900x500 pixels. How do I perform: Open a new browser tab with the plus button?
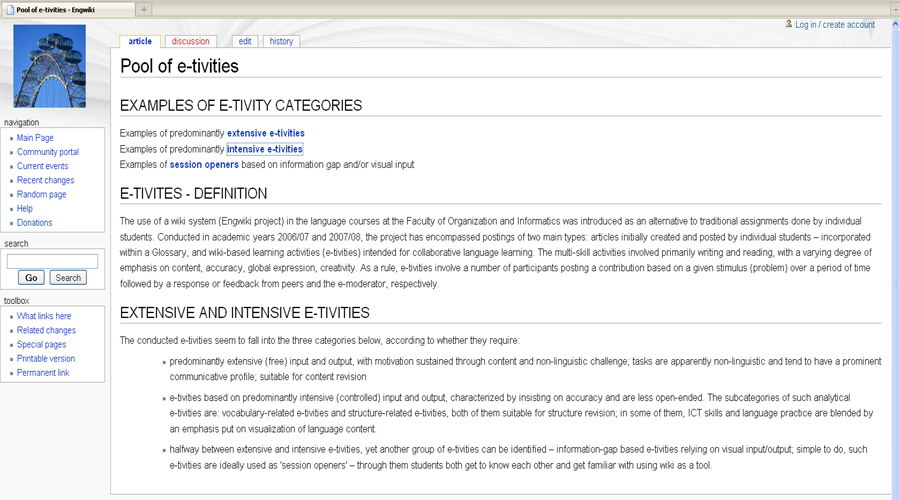[x=144, y=9]
